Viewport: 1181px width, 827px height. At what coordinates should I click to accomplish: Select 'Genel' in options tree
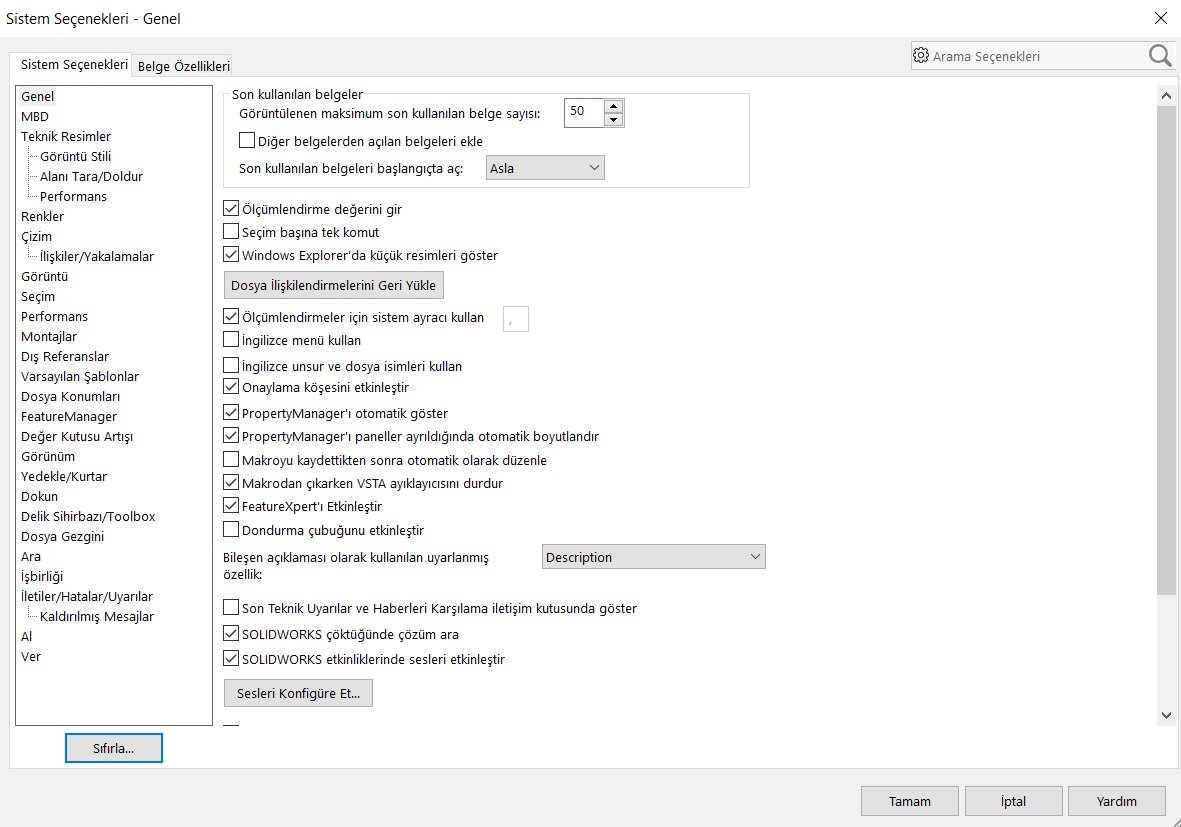click(x=38, y=96)
